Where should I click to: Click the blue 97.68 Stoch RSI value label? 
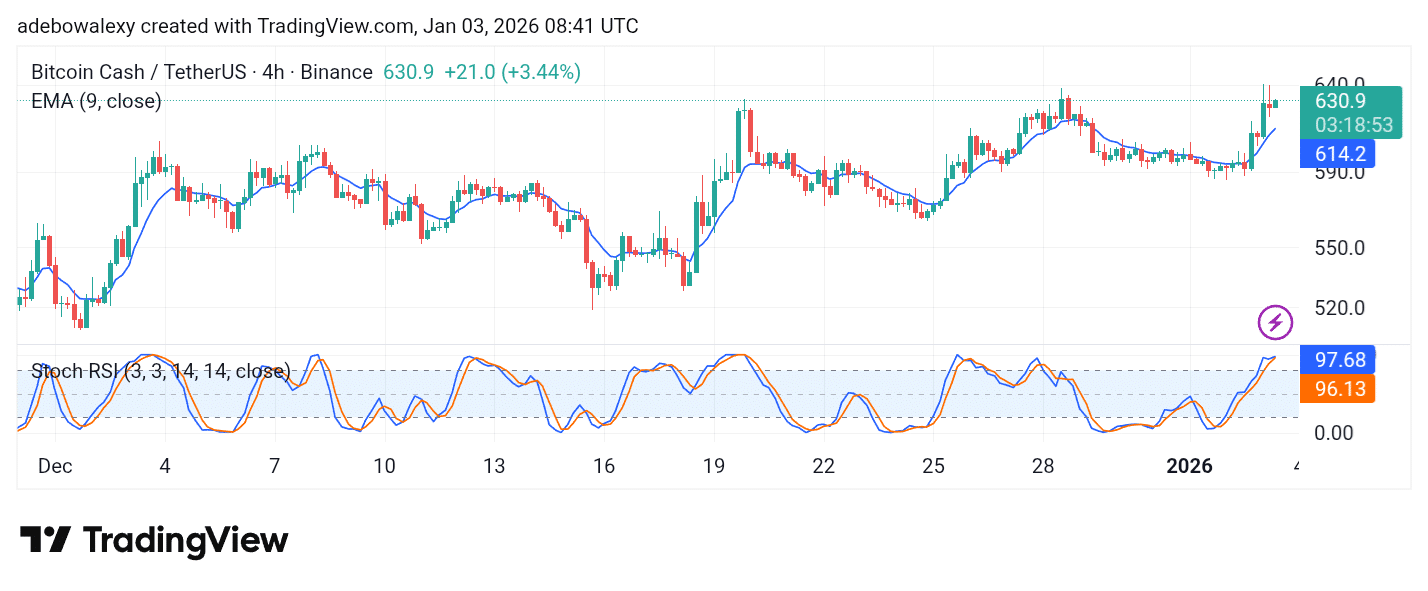[x=1337, y=360]
